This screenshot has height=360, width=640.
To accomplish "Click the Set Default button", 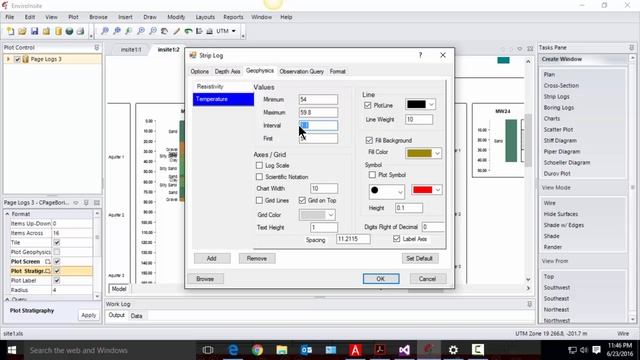I will [420, 258].
